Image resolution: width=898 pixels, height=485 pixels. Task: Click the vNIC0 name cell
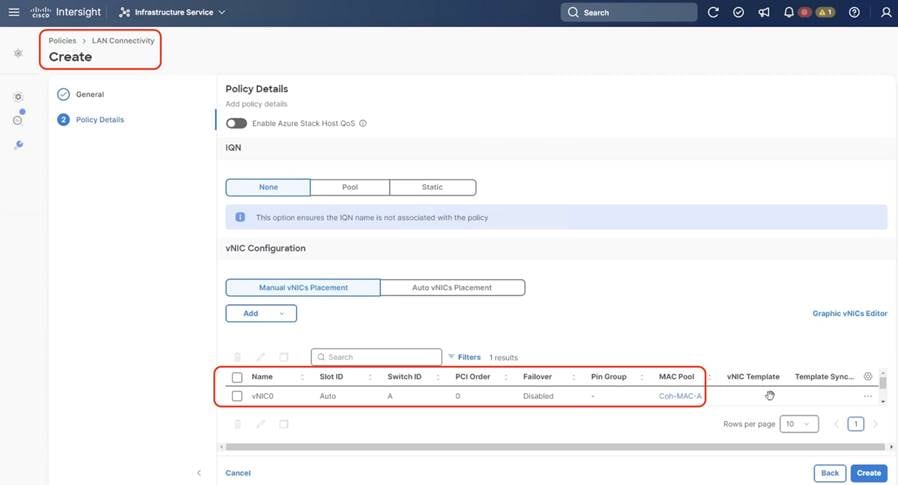click(x=262, y=396)
